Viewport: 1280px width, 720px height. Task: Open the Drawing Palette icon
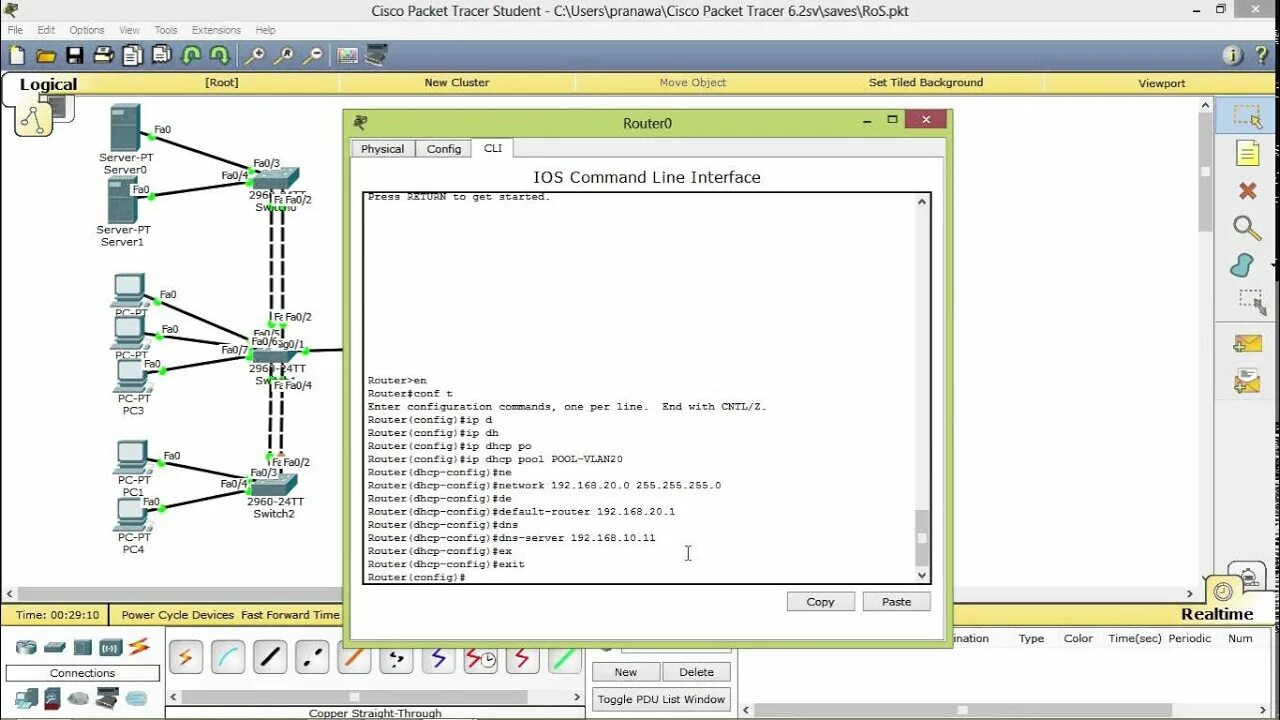(x=348, y=55)
